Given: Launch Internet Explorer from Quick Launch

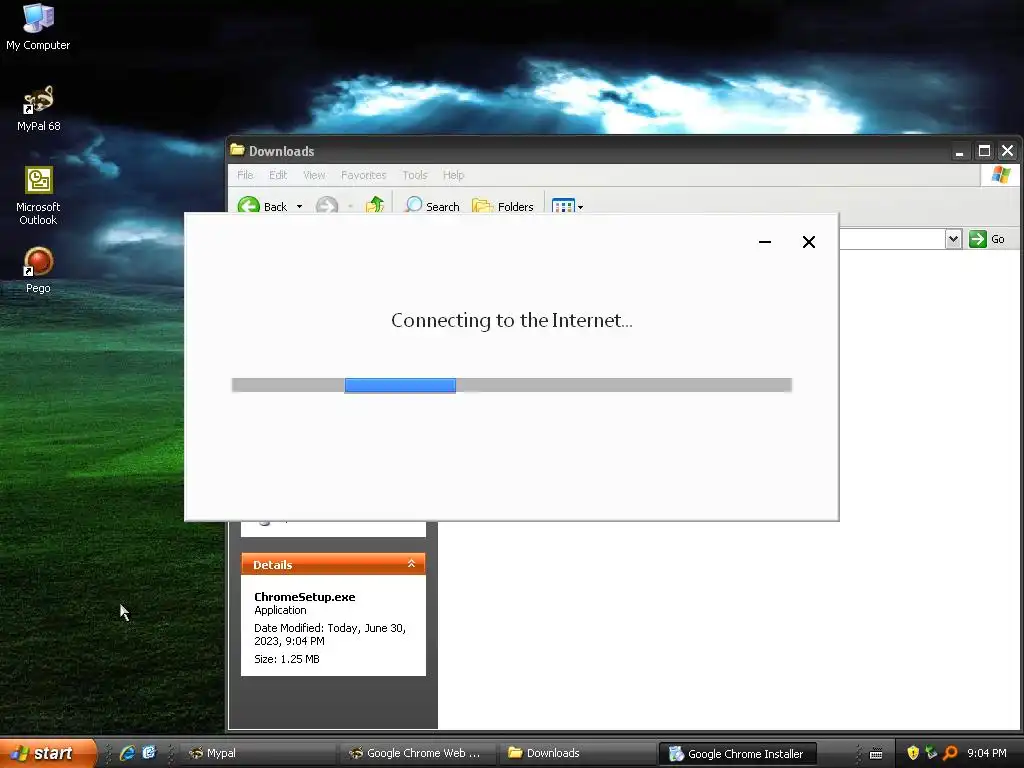Looking at the screenshot, I should pyautogui.click(x=127, y=753).
